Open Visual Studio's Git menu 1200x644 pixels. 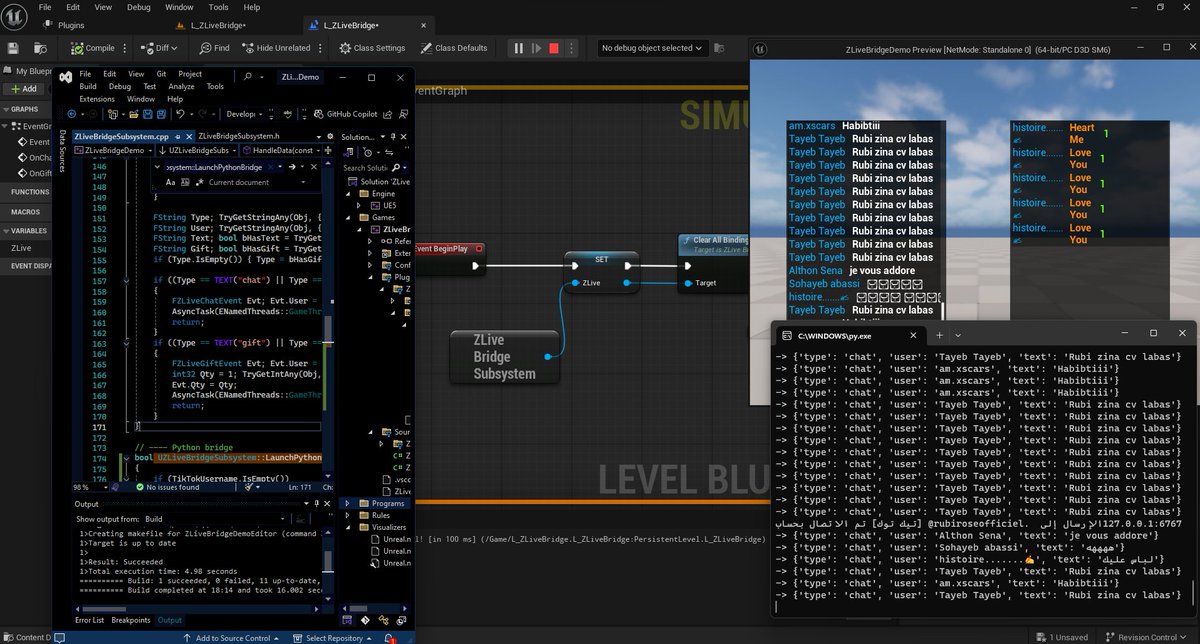point(161,74)
